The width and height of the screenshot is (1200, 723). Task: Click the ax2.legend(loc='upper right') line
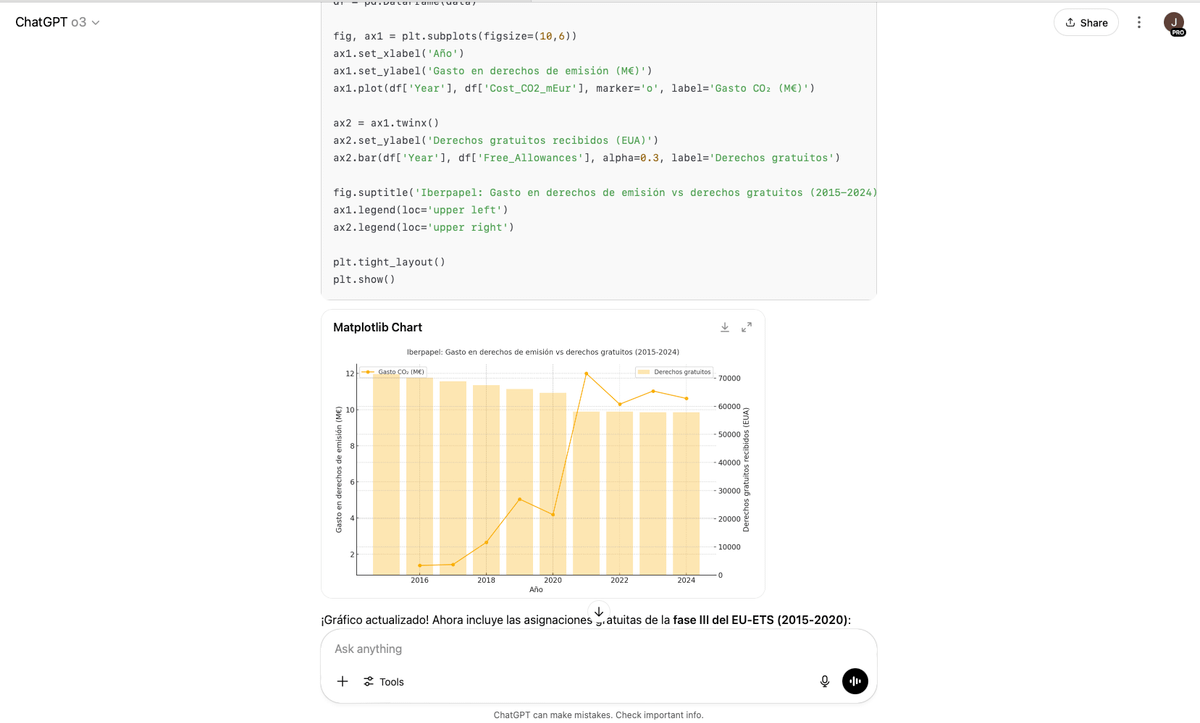coord(424,227)
